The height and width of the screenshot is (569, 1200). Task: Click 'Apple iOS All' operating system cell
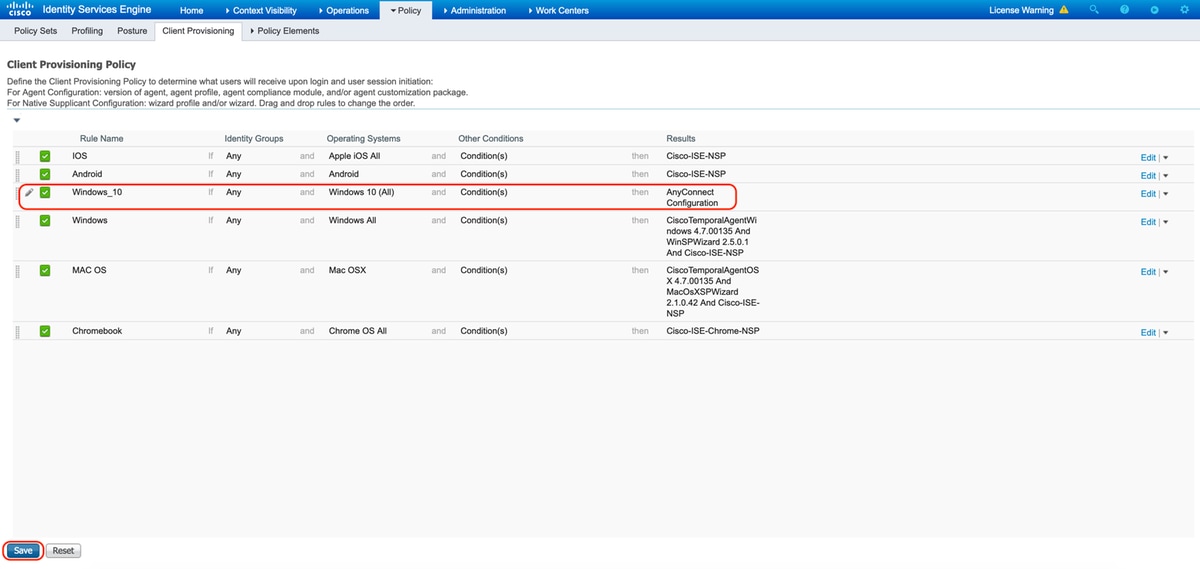pyautogui.click(x=354, y=156)
